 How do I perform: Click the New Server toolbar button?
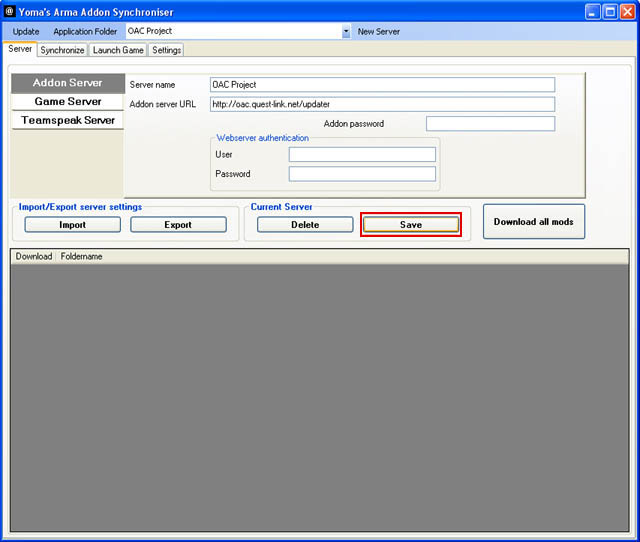point(378,32)
